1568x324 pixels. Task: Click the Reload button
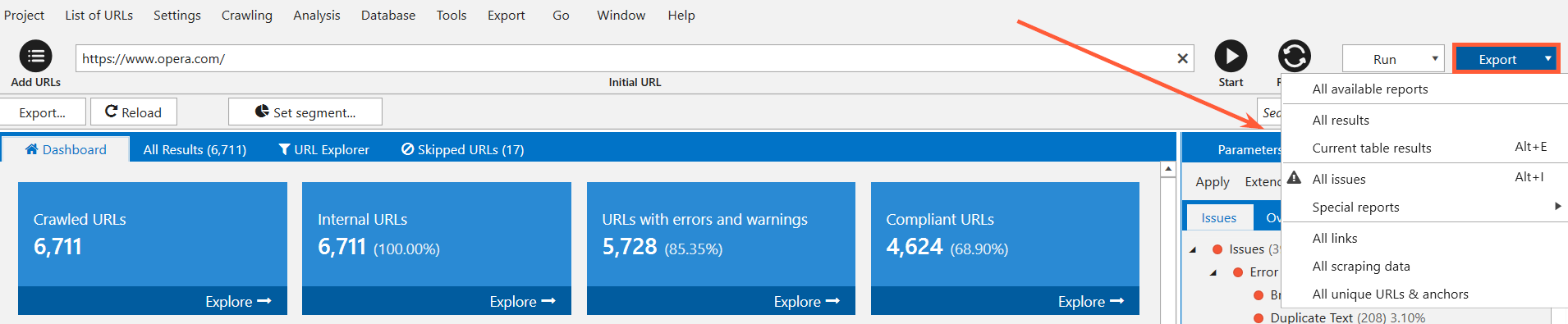133,112
